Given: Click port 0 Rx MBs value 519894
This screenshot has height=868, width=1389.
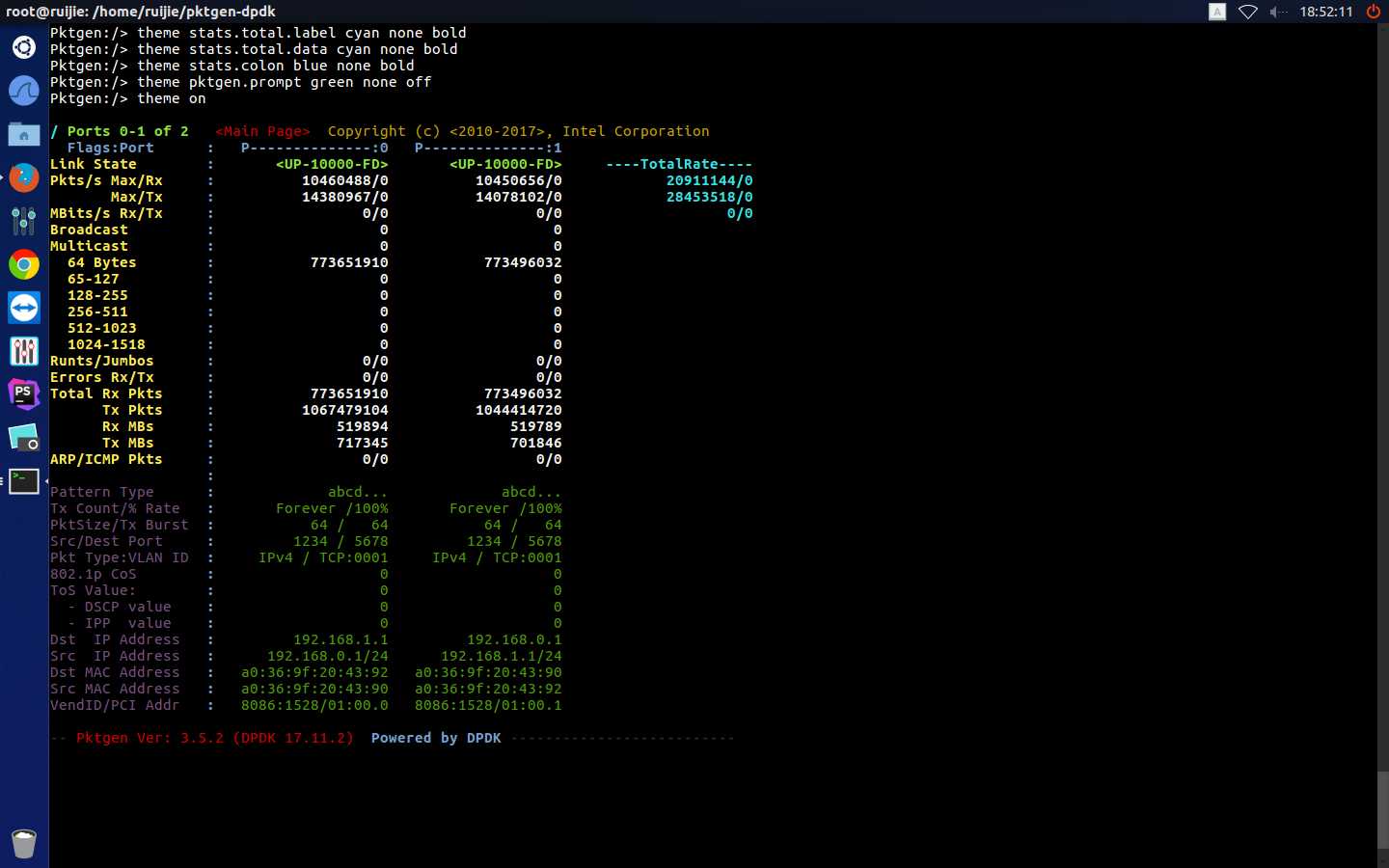Looking at the screenshot, I should [362, 426].
